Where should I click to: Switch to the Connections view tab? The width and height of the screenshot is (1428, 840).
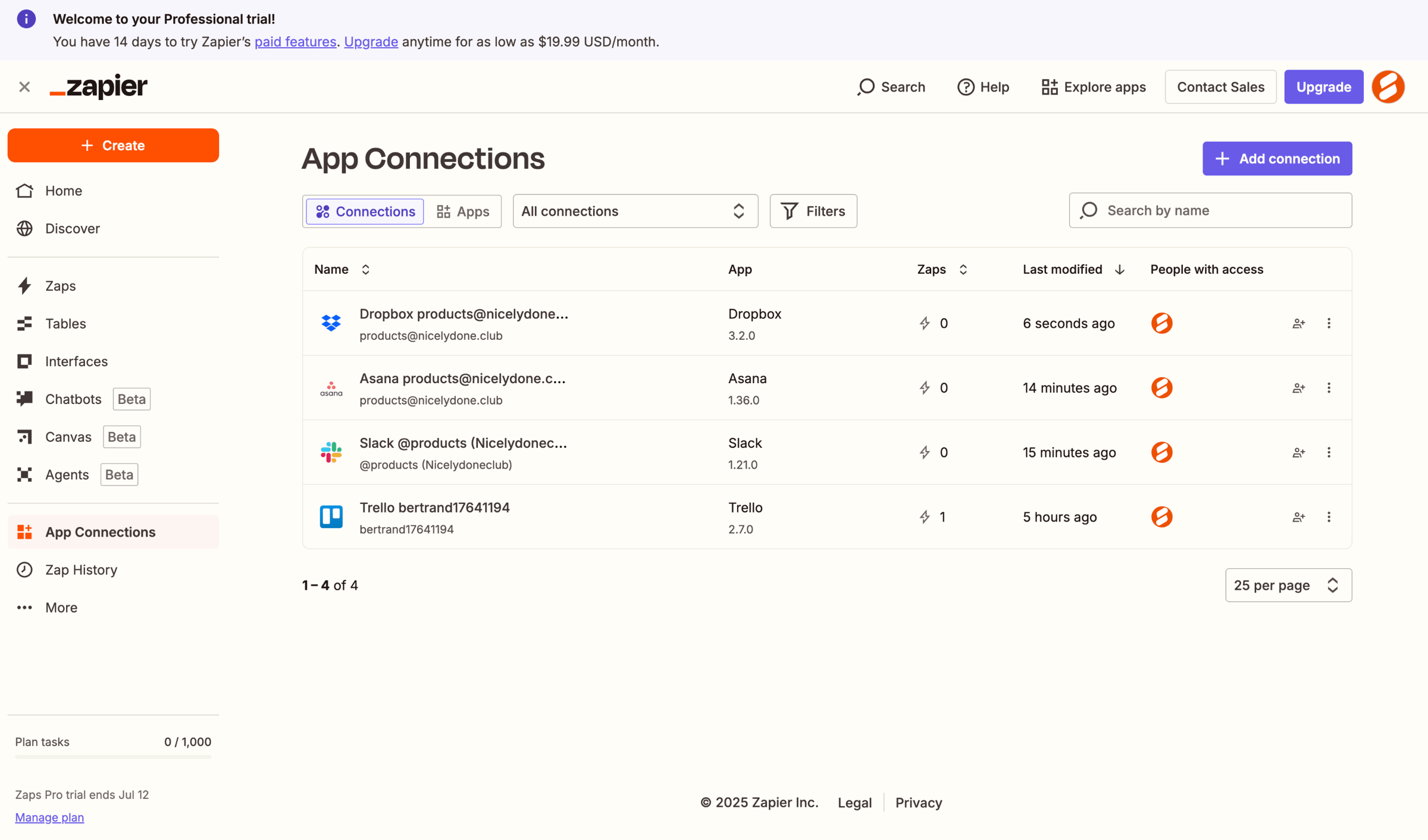[x=365, y=211]
